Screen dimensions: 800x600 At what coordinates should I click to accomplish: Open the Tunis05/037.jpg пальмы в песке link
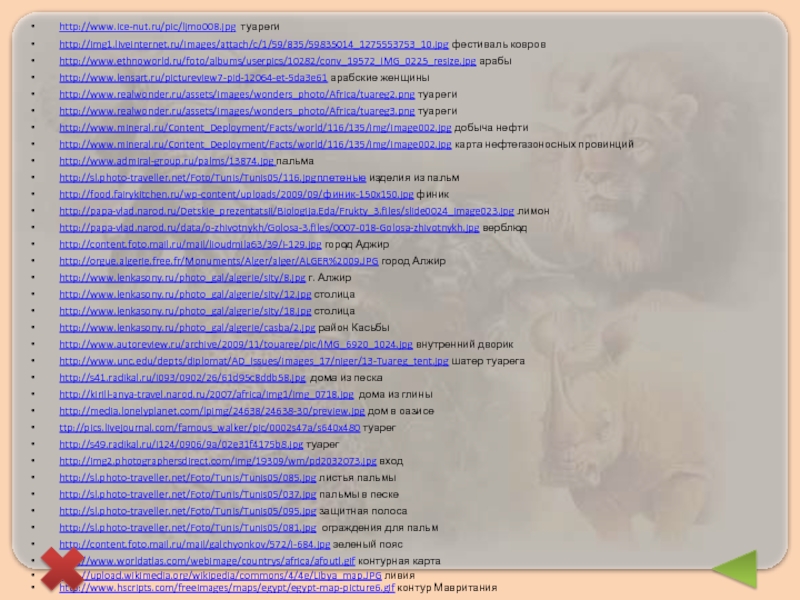[x=188, y=494]
